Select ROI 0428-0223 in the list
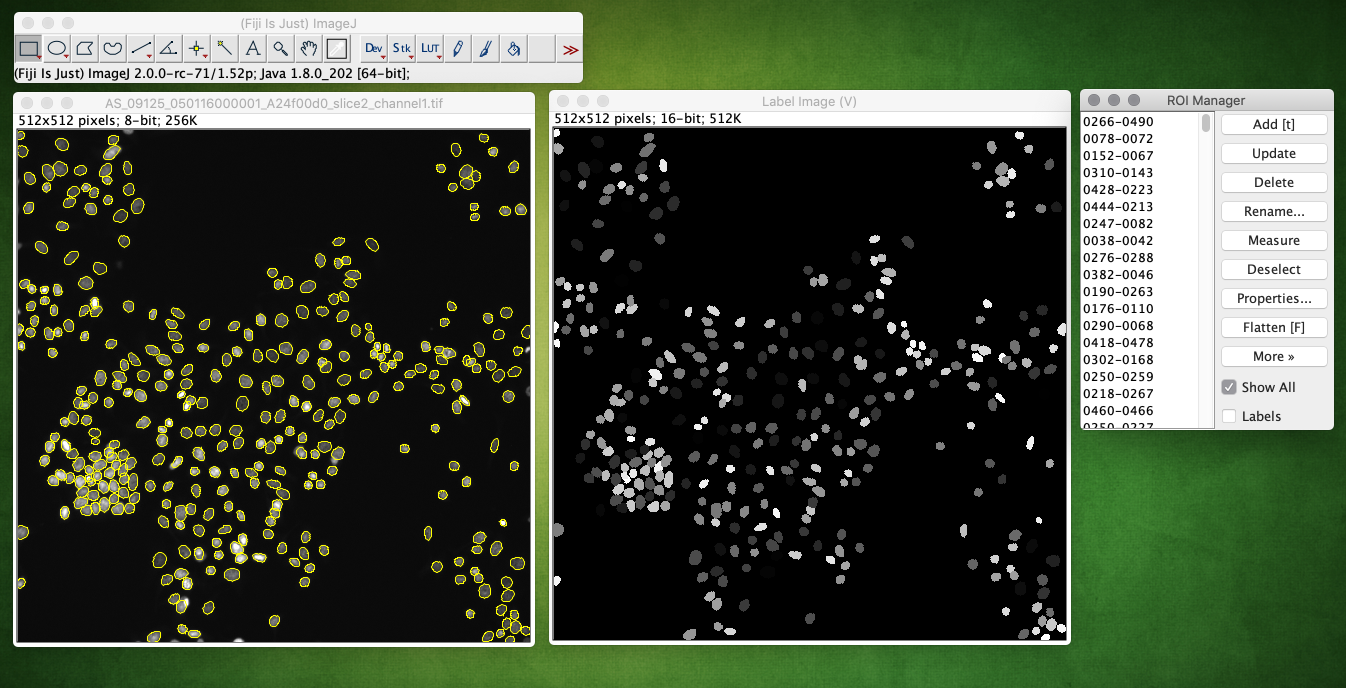 click(1141, 190)
